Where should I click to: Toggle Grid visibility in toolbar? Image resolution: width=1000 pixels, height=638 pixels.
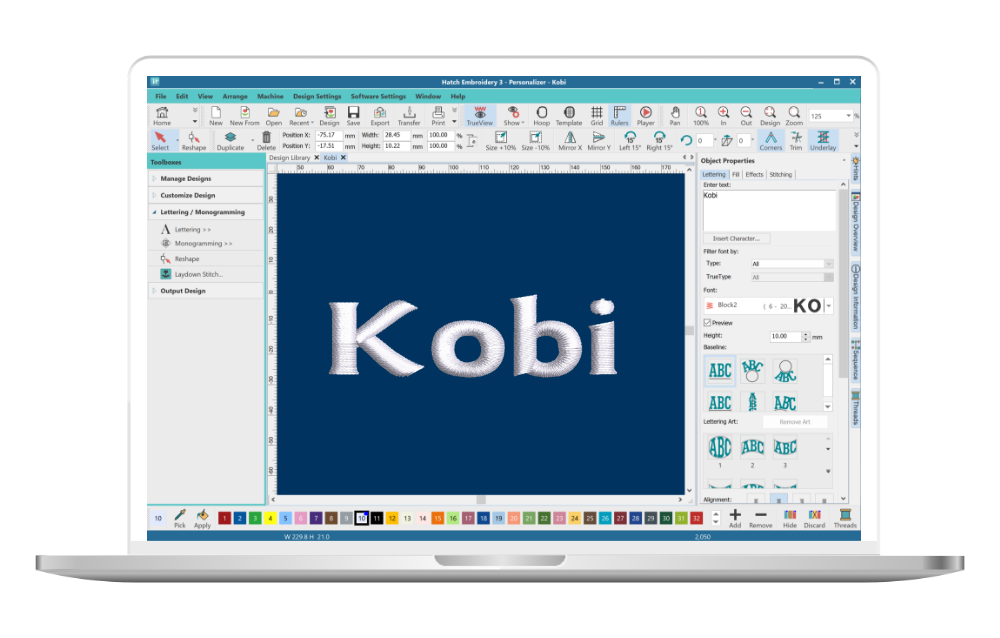pos(597,115)
